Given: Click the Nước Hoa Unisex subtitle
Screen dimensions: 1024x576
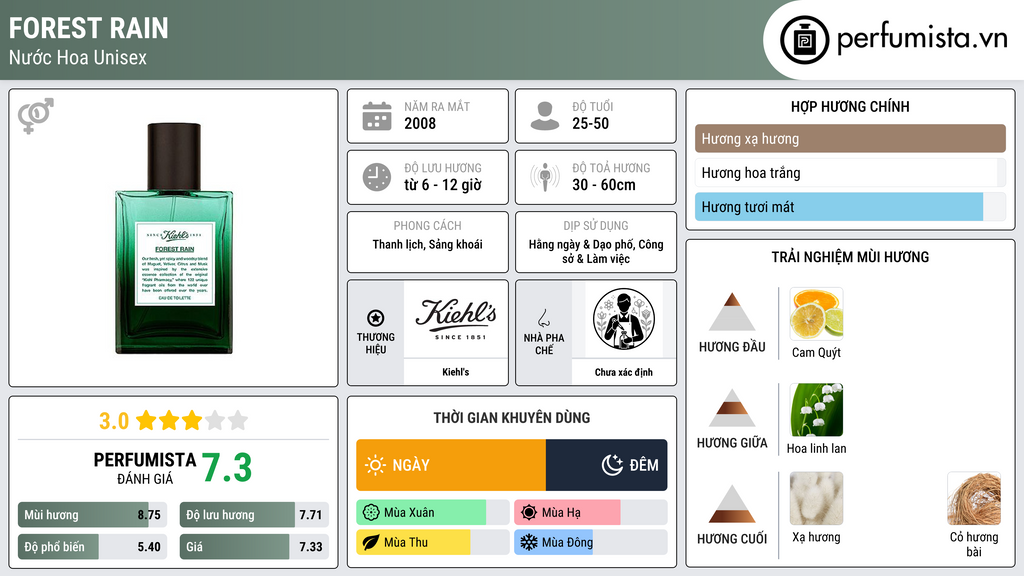Looking at the screenshot, I should click(x=78, y=57).
